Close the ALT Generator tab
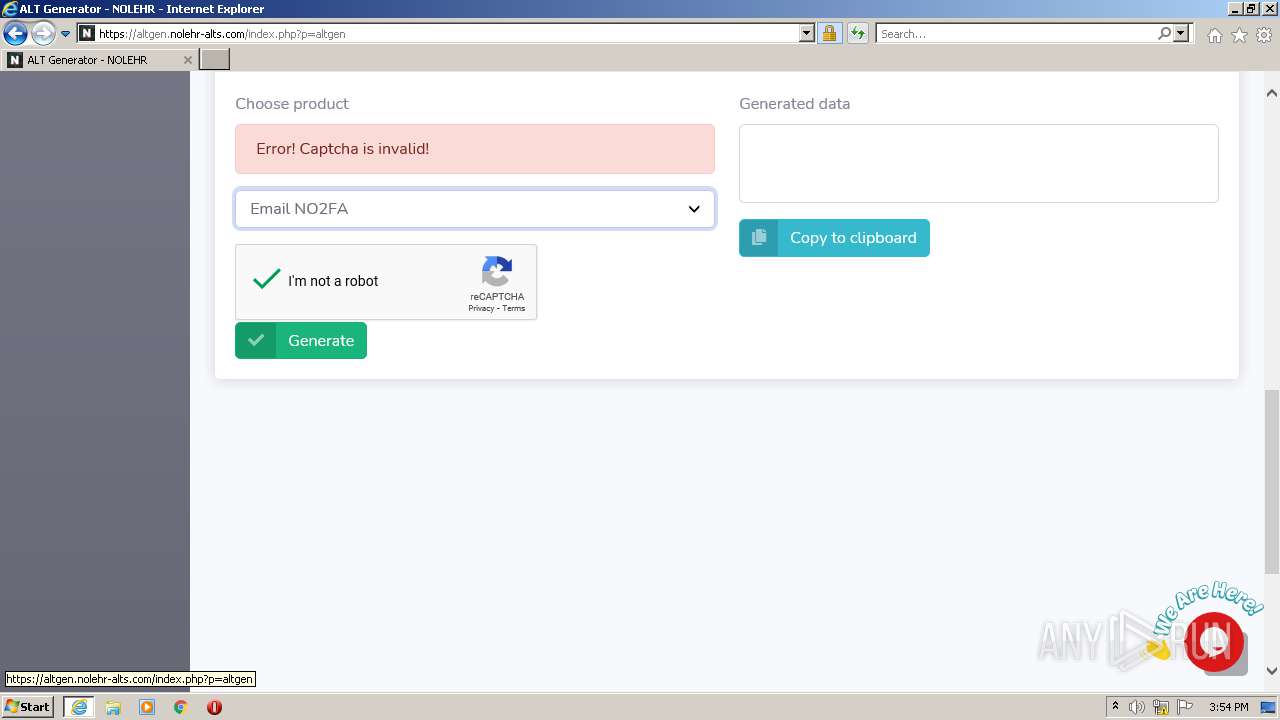 click(x=187, y=60)
